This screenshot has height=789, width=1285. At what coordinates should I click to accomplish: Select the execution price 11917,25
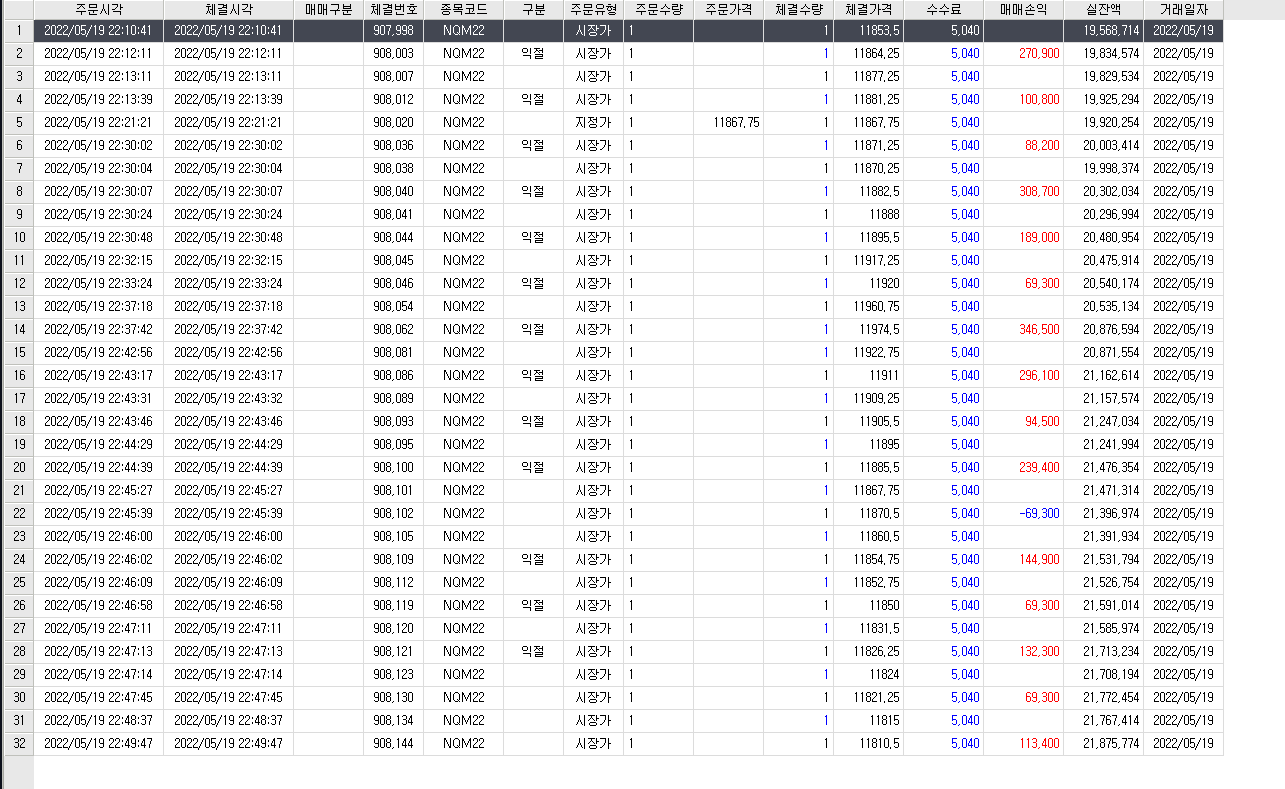point(876,260)
